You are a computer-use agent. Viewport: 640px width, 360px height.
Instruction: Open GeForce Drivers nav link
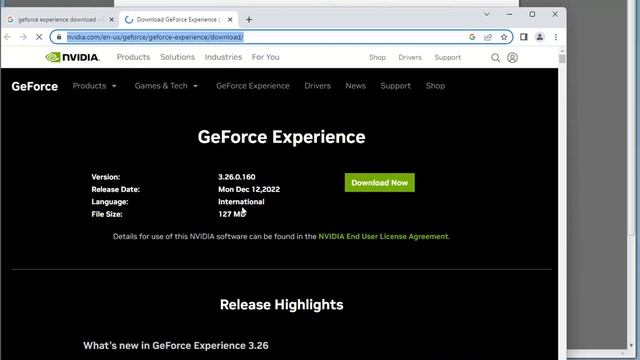coord(318,86)
